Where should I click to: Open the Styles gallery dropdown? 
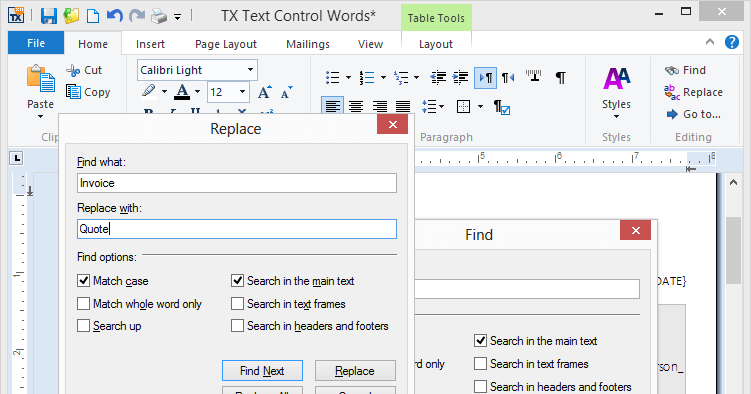(616, 116)
